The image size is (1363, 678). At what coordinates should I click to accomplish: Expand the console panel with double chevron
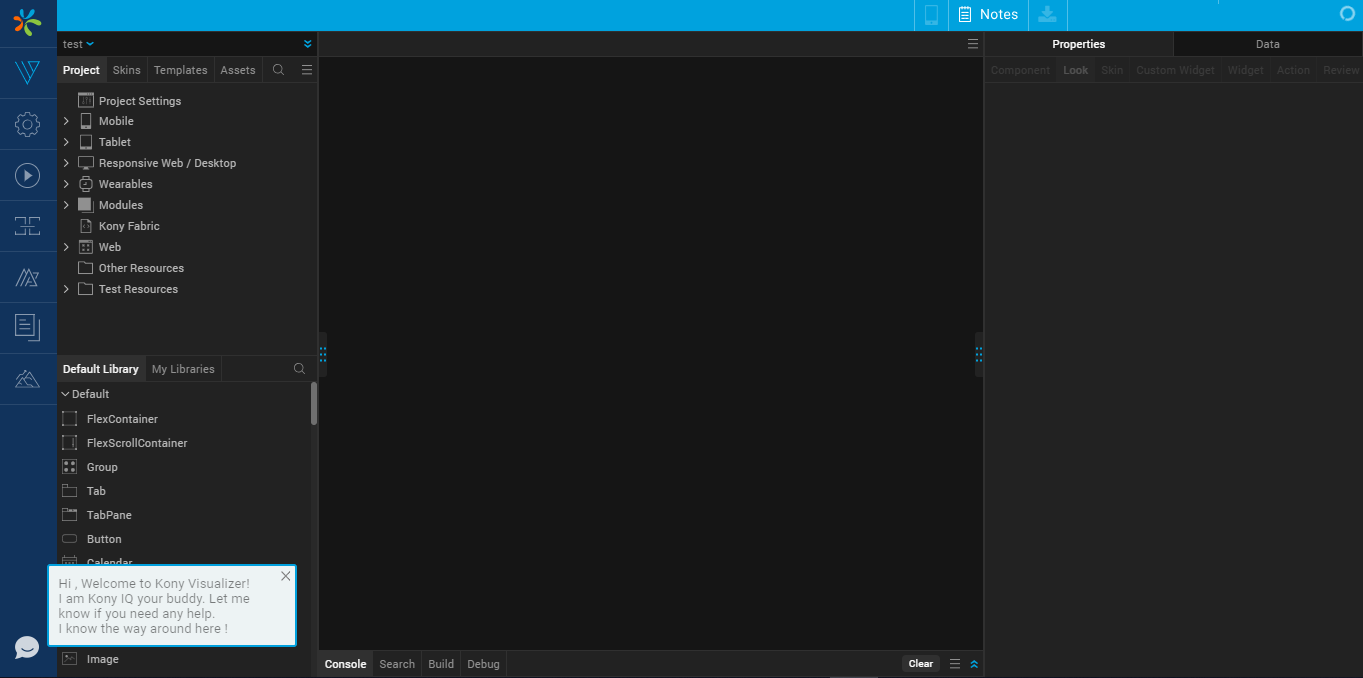pos(974,664)
